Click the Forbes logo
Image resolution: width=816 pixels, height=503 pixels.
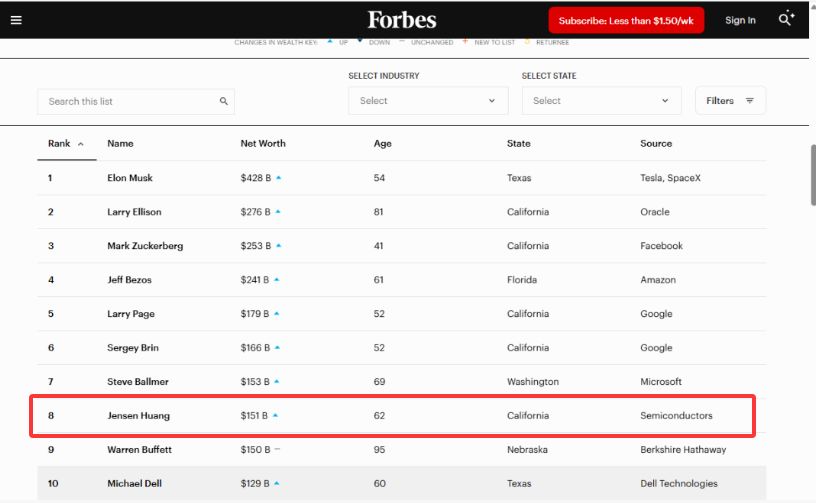[401, 20]
